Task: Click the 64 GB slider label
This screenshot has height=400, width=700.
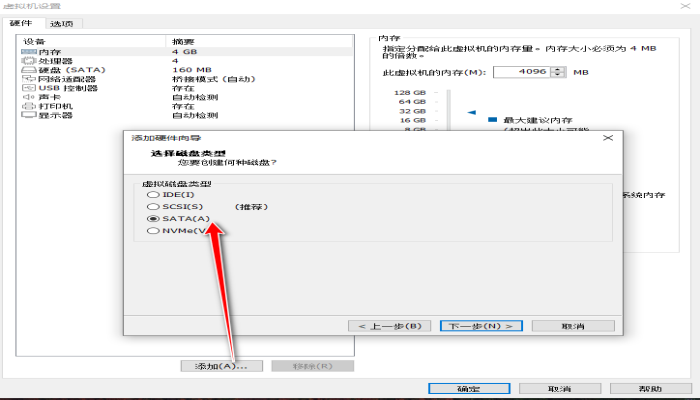Action: point(412,102)
